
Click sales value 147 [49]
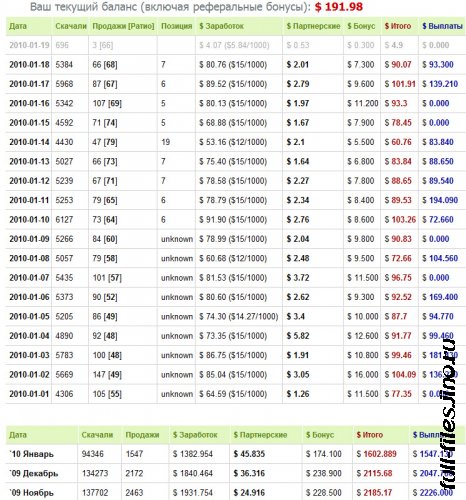(x=107, y=374)
